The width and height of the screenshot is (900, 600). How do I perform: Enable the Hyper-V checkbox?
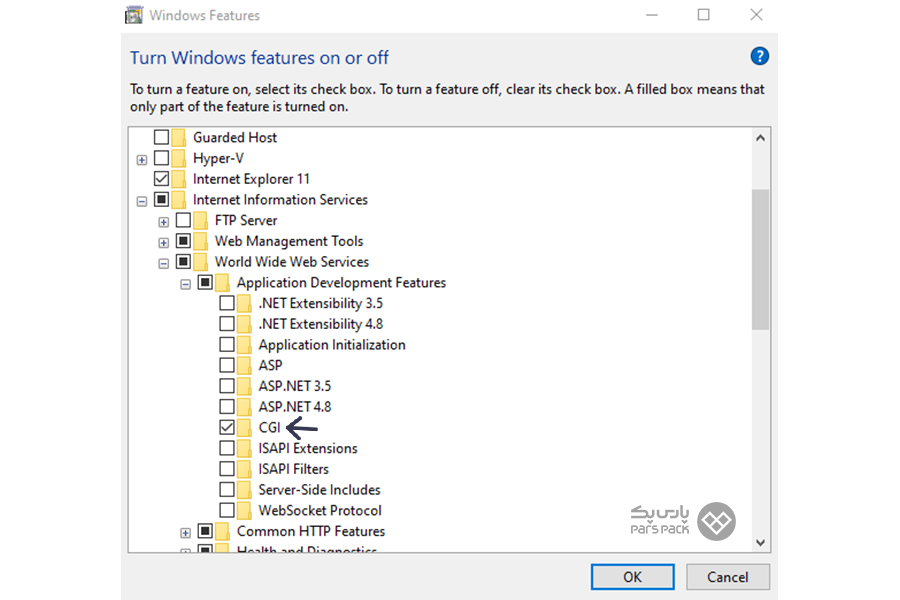pyautogui.click(x=161, y=158)
